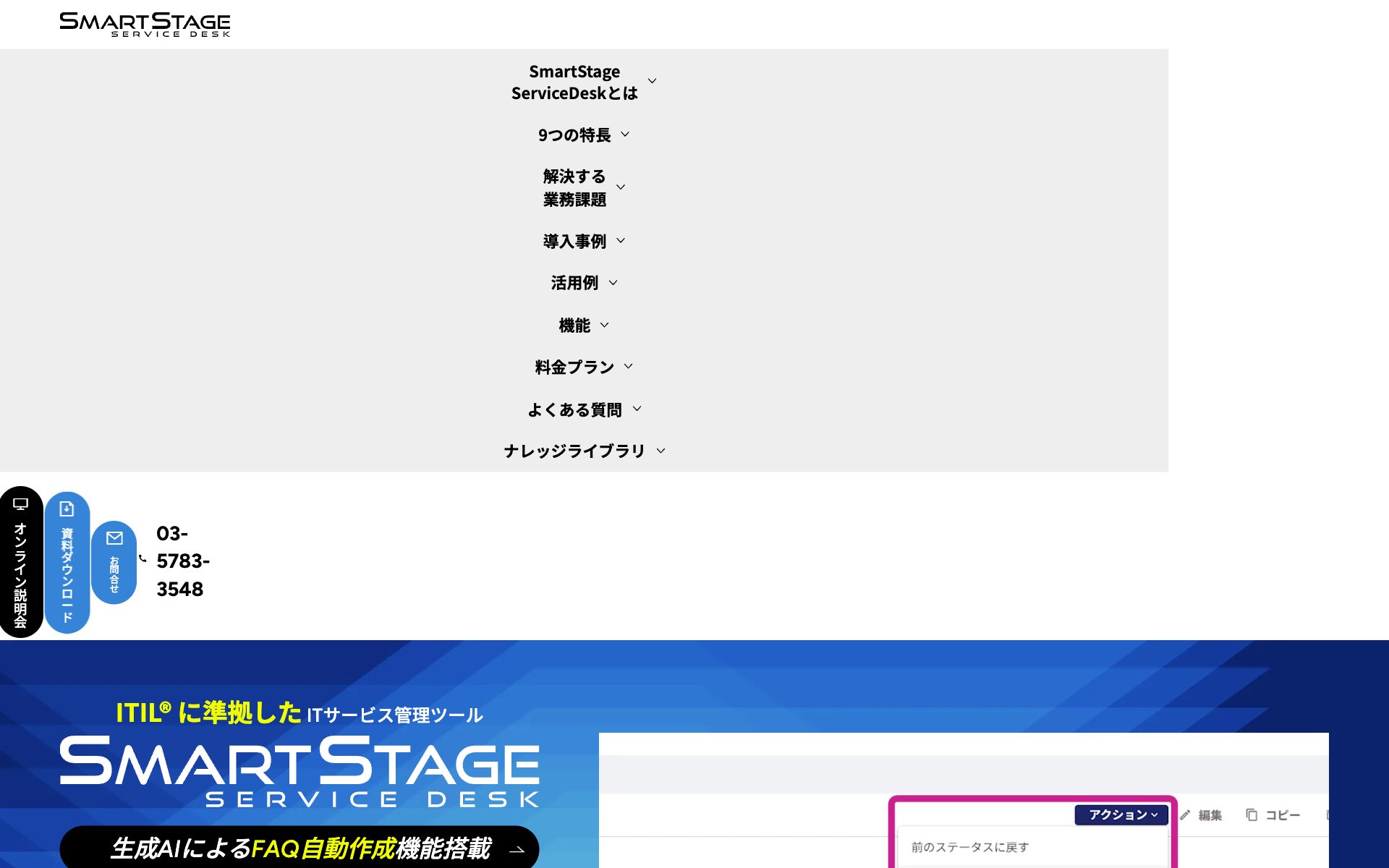The height and width of the screenshot is (868, 1389).
Task: Click the 生成AIによるFAQ自動作成機能搭載 banner button
Action: [300, 847]
